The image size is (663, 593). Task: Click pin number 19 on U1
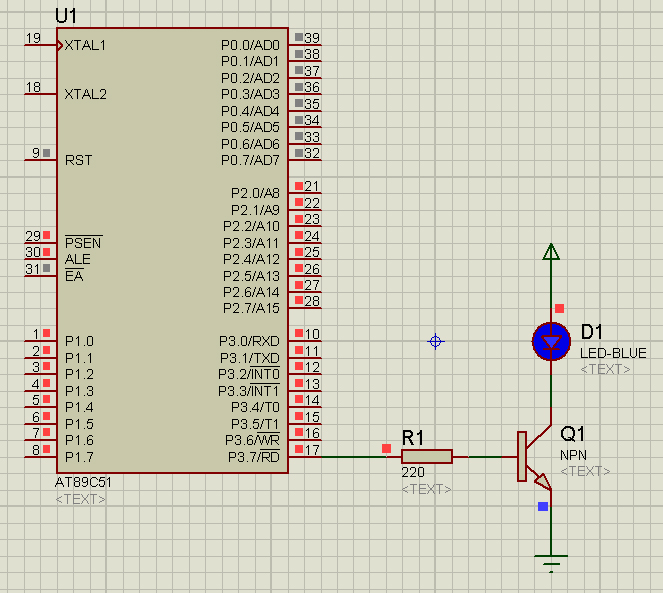33,38
